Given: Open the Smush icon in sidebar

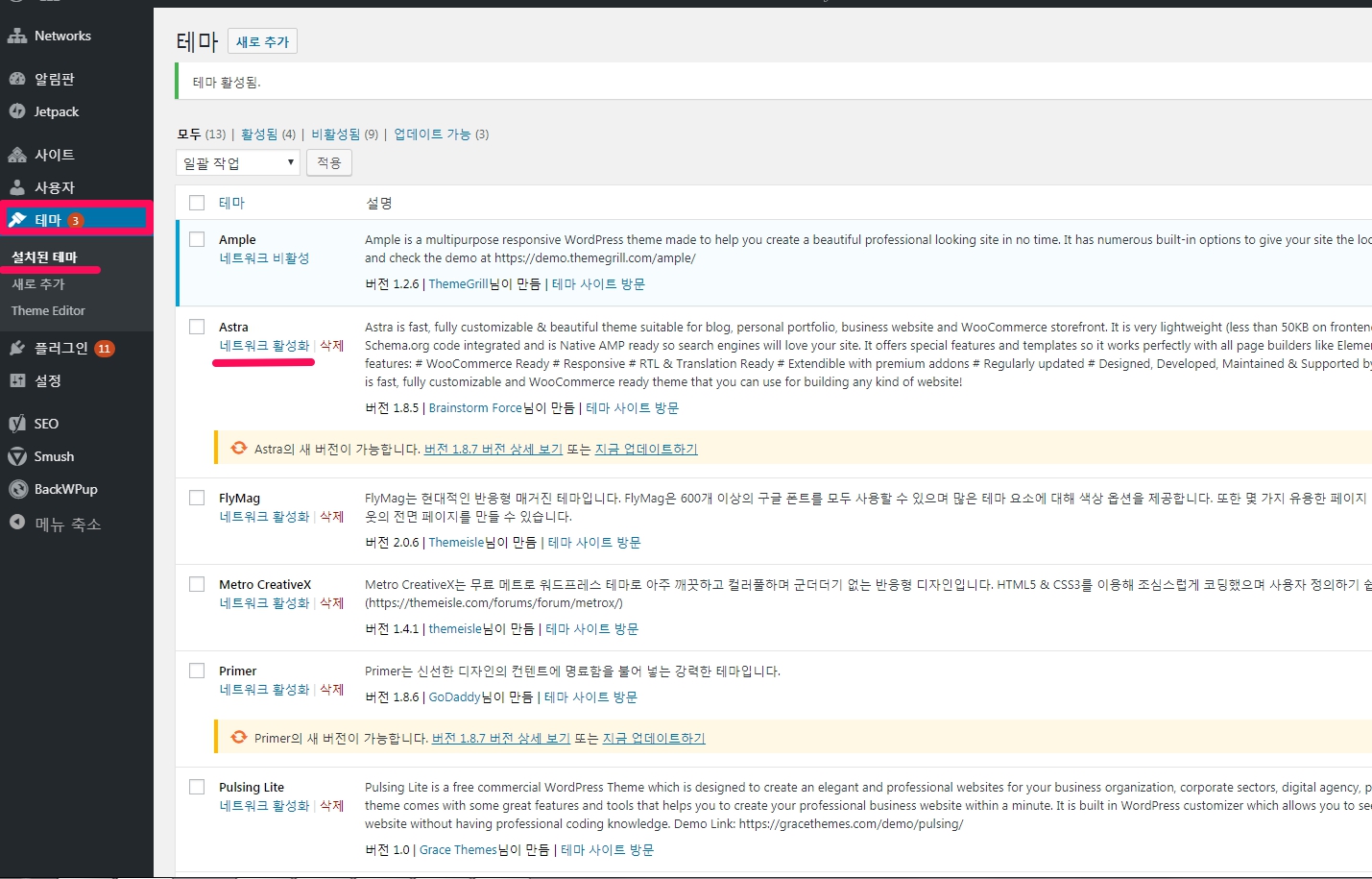Looking at the screenshot, I should (17, 456).
